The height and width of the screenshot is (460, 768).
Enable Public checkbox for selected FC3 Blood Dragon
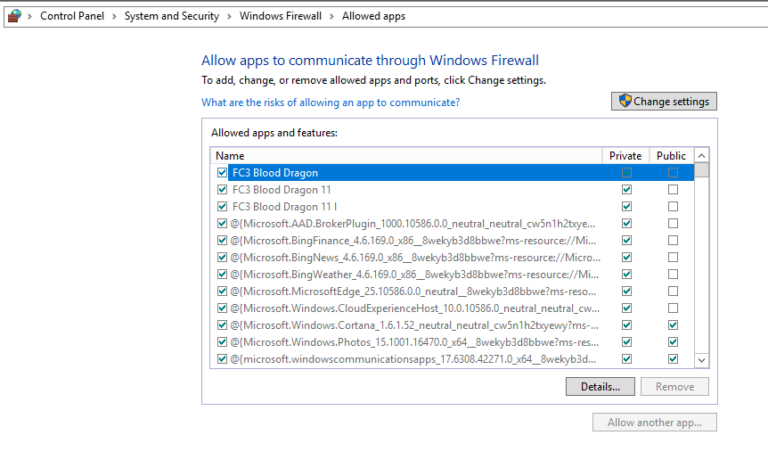tap(672, 173)
